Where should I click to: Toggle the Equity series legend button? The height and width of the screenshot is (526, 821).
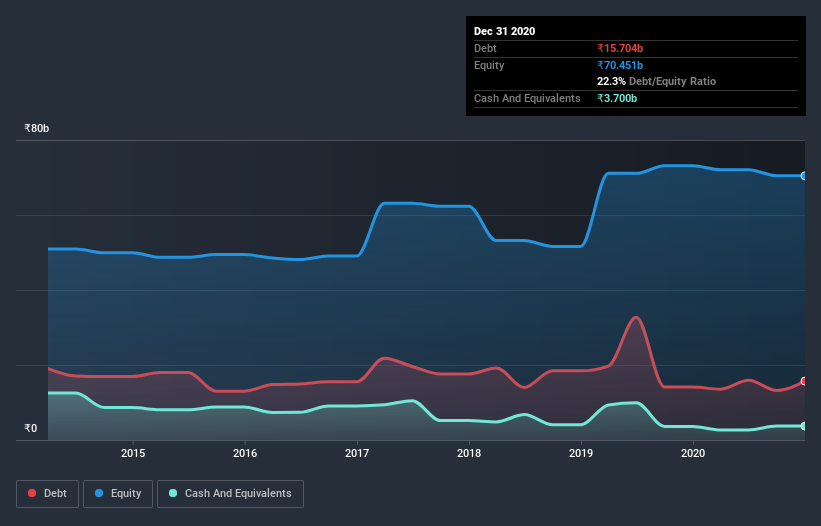pyautogui.click(x=118, y=494)
